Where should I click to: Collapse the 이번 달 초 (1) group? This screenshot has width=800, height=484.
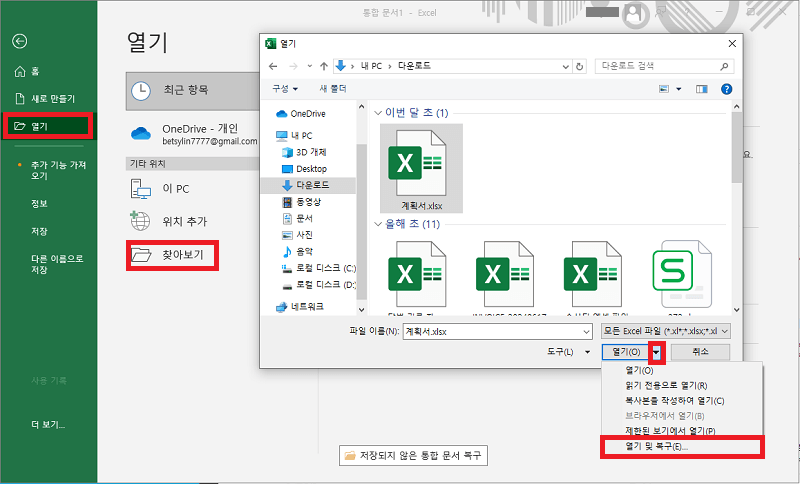(x=378, y=113)
